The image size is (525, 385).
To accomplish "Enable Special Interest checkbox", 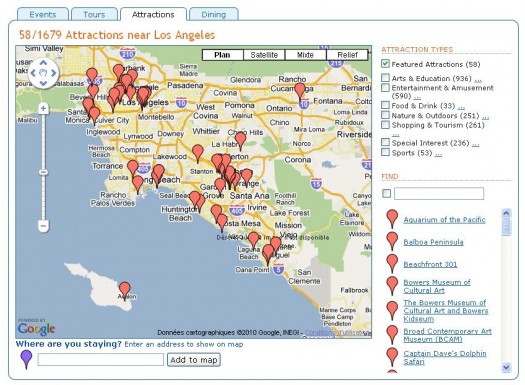I will [x=385, y=142].
